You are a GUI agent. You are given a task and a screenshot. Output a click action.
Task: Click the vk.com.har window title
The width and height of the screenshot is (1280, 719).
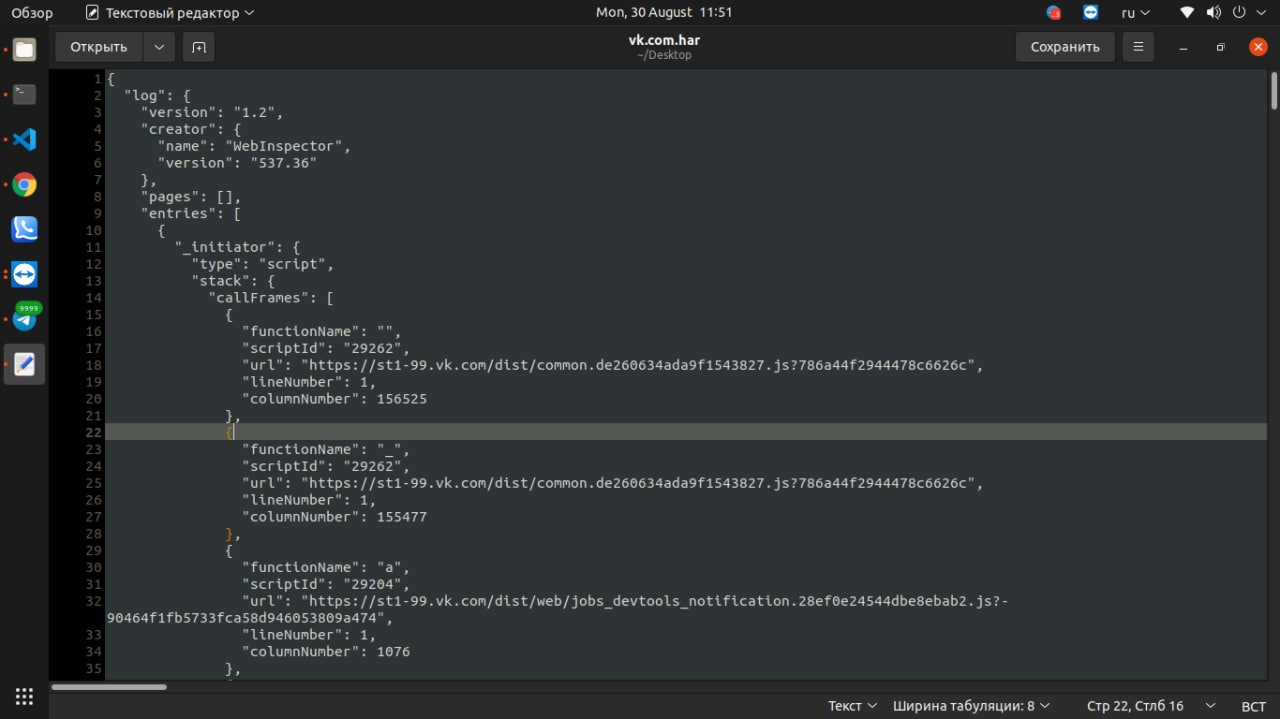click(x=664, y=40)
